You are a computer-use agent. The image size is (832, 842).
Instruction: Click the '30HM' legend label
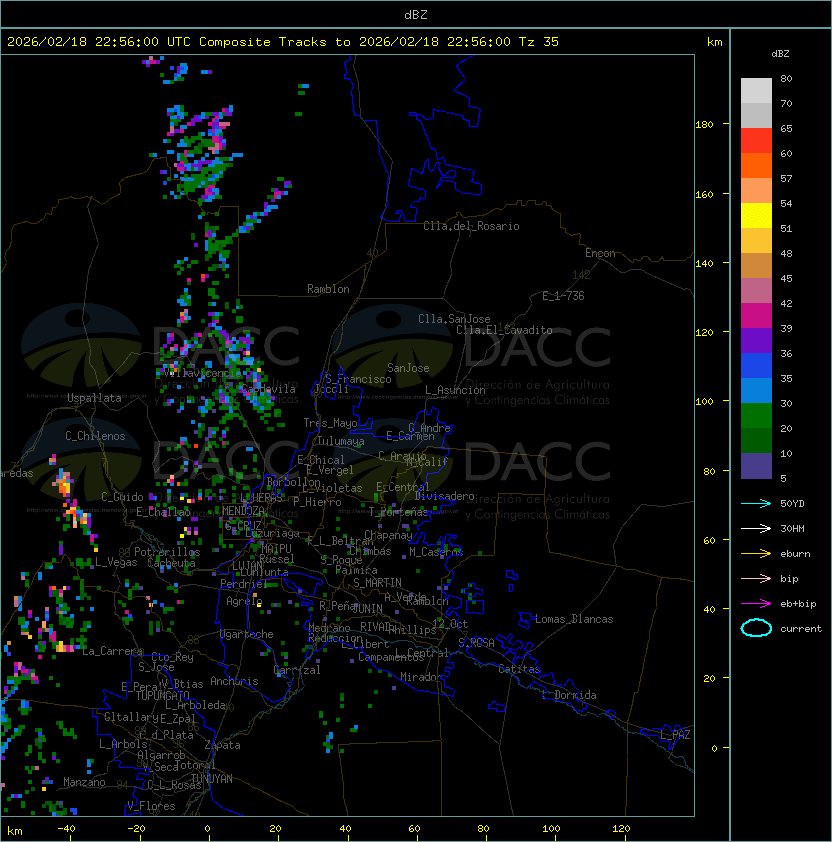pyautogui.click(x=792, y=529)
